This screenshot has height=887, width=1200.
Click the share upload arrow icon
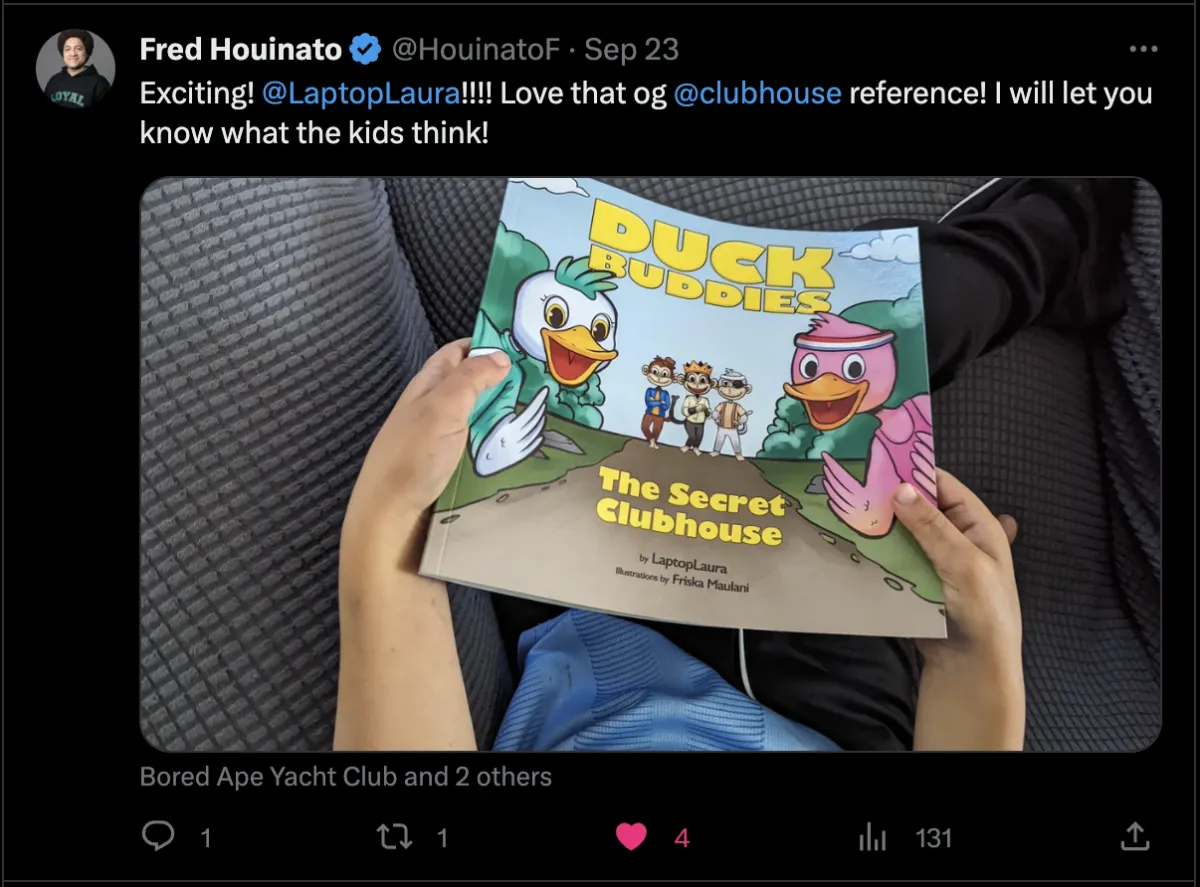click(1135, 836)
